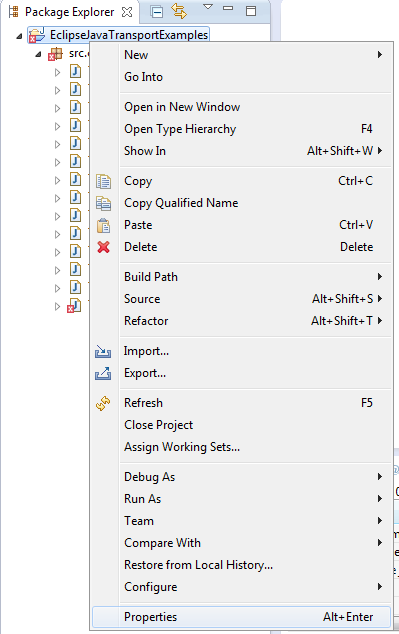Click the Import icon

(103, 351)
